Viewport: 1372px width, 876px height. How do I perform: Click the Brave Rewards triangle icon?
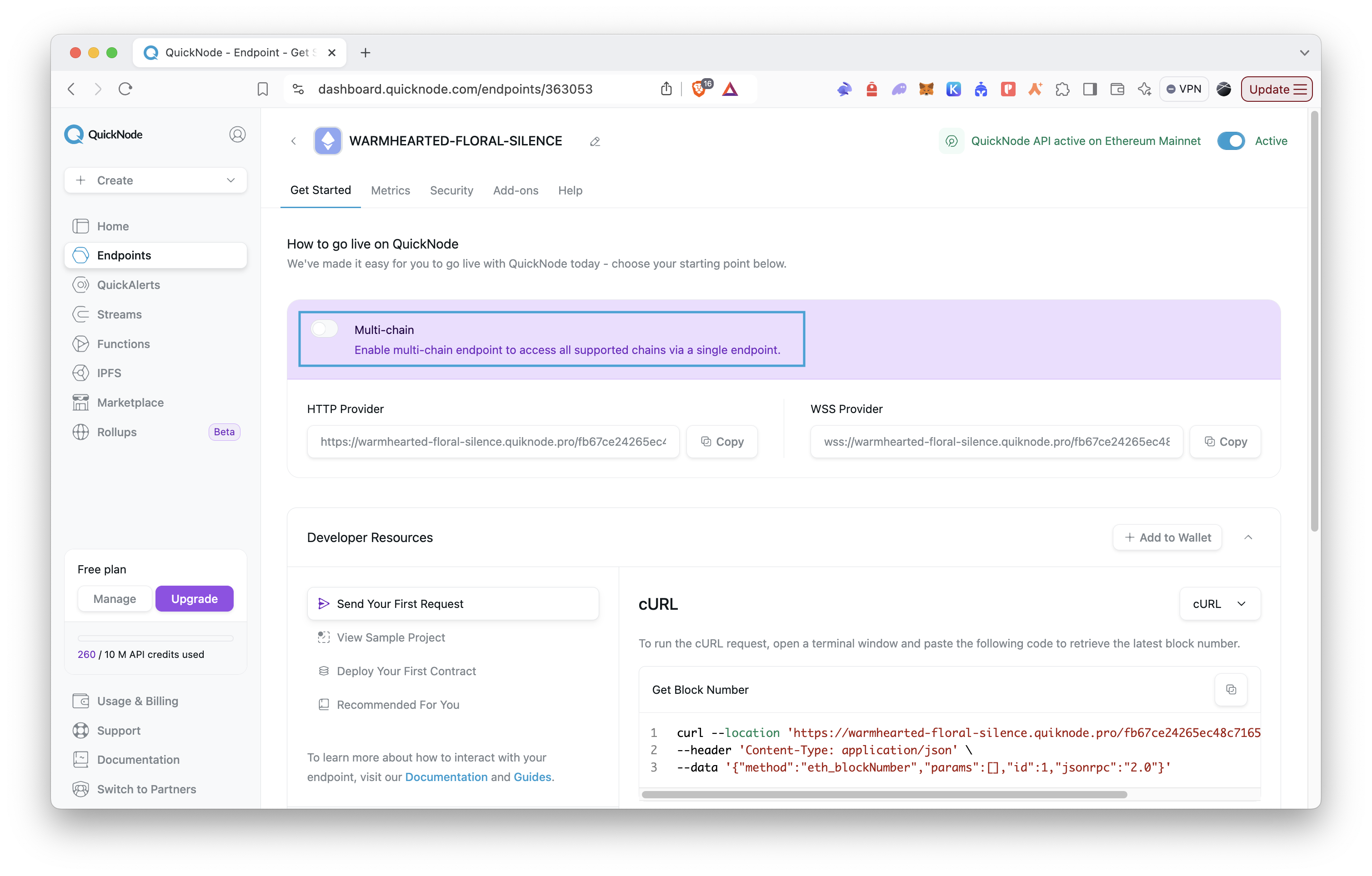coord(730,89)
